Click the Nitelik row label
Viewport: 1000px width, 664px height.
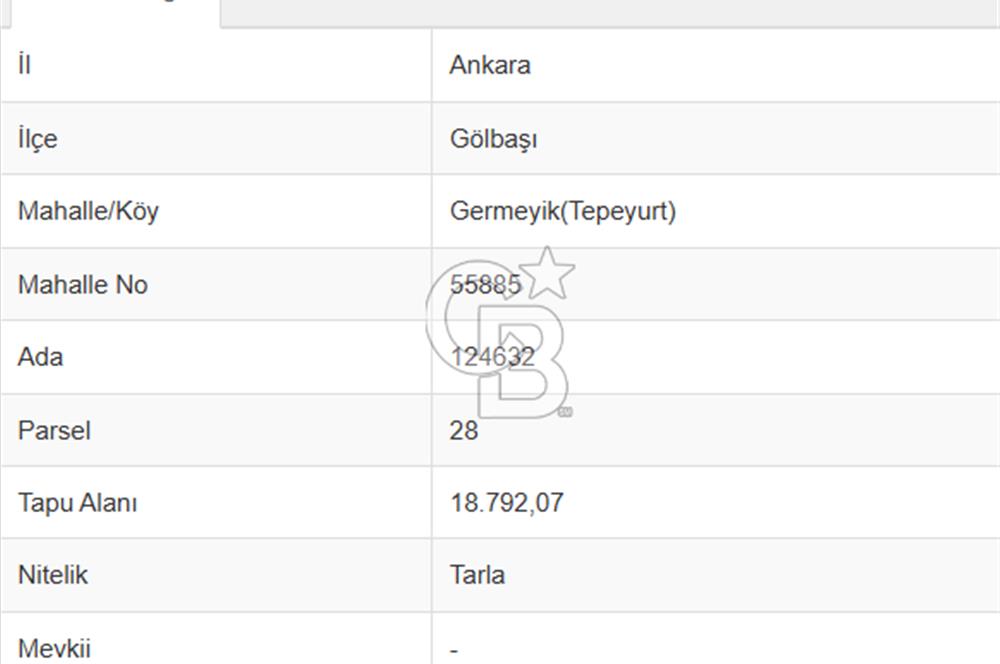[53, 575]
